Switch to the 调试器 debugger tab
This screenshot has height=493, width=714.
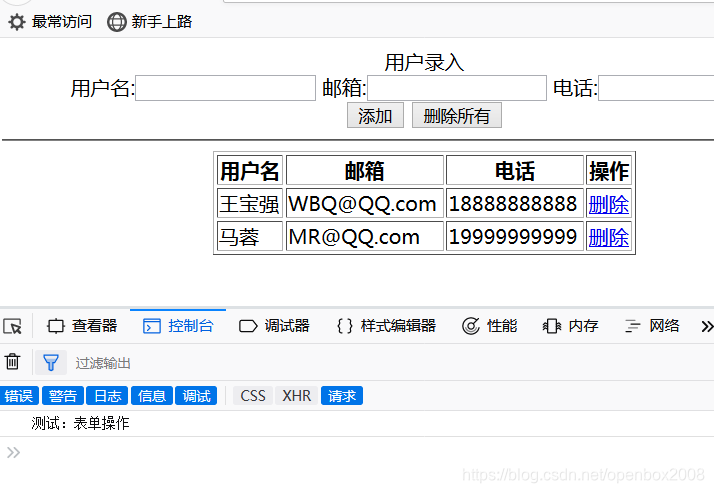point(274,326)
